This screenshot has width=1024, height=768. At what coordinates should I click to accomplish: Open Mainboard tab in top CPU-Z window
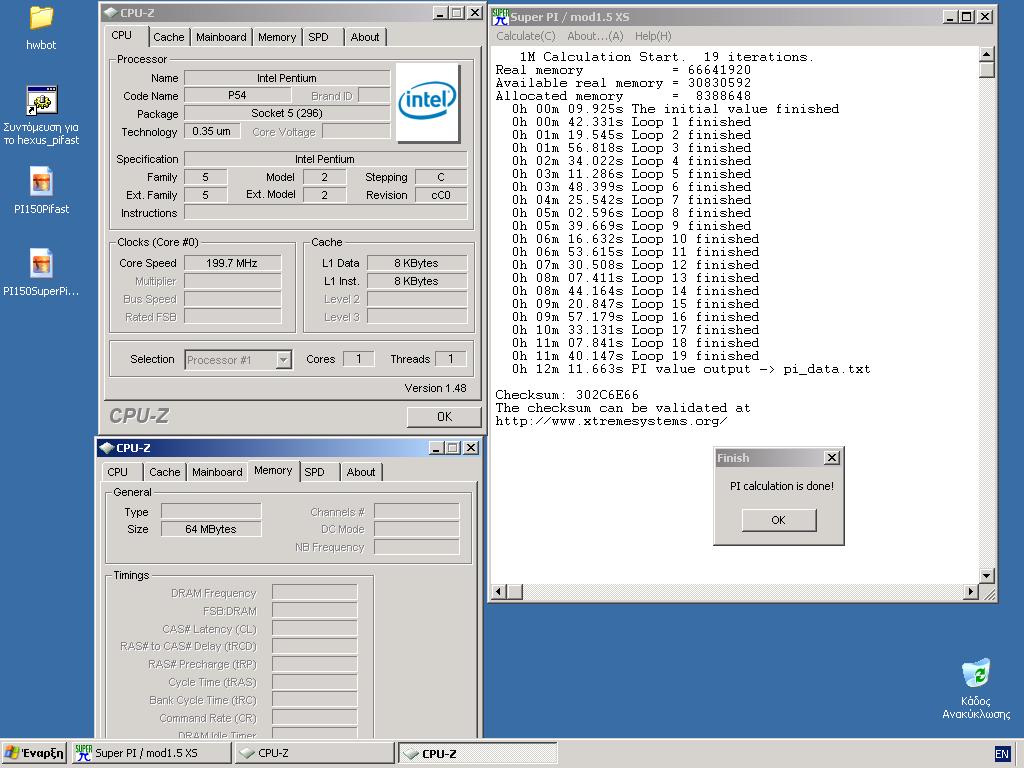point(221,37)
